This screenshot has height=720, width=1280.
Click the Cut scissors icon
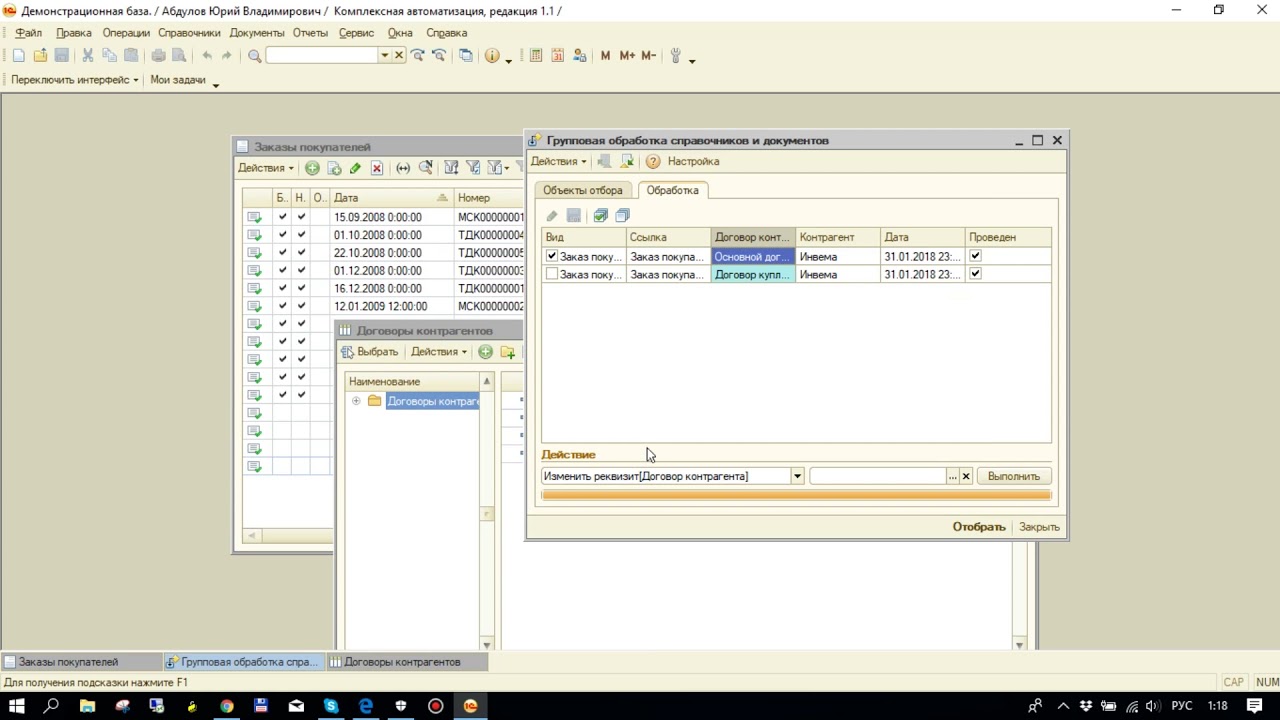click(88, 56)
